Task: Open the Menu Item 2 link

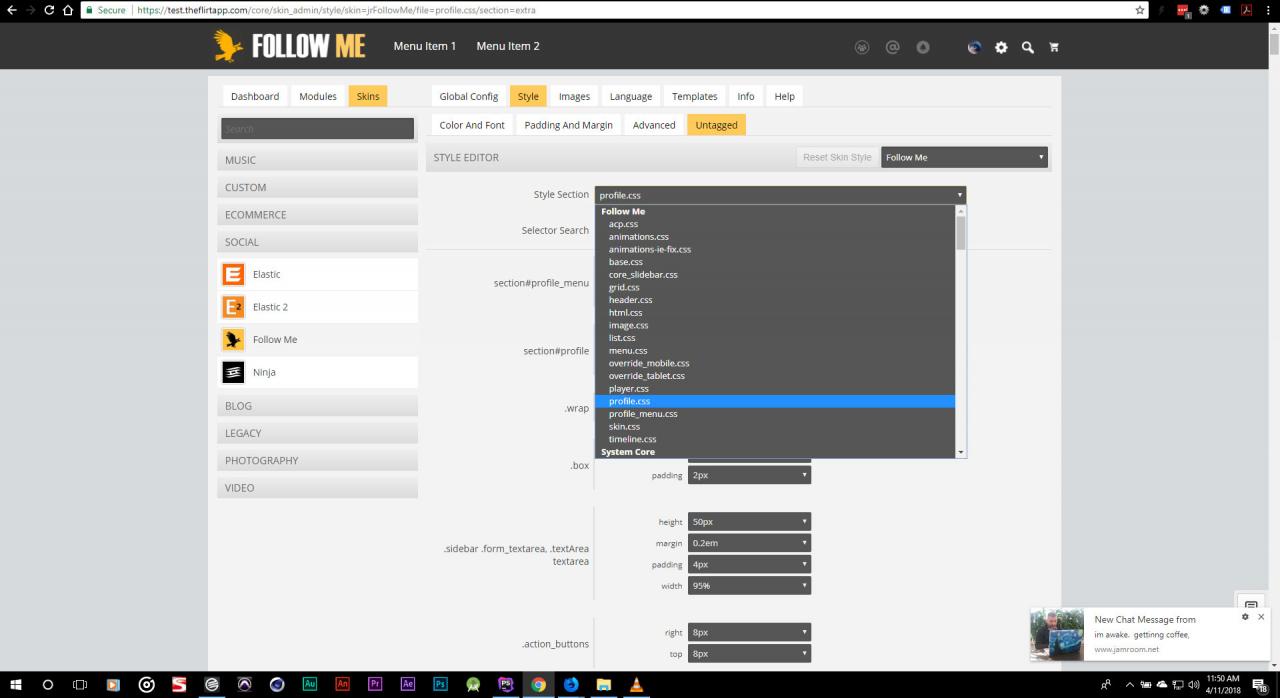Action: coord(507,46)
